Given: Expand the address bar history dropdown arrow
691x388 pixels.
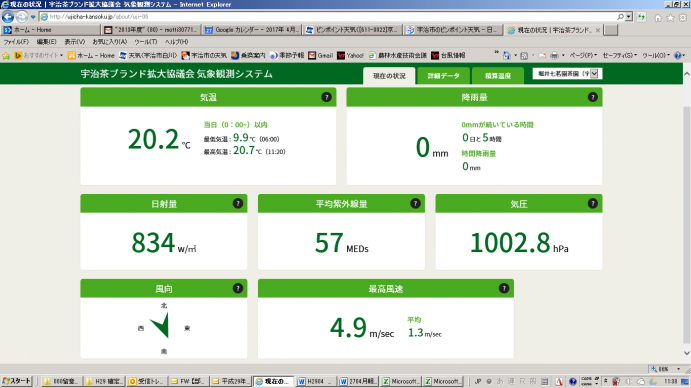Looking at the screenshot, I should pyautogui.click(x=629, y=17).
